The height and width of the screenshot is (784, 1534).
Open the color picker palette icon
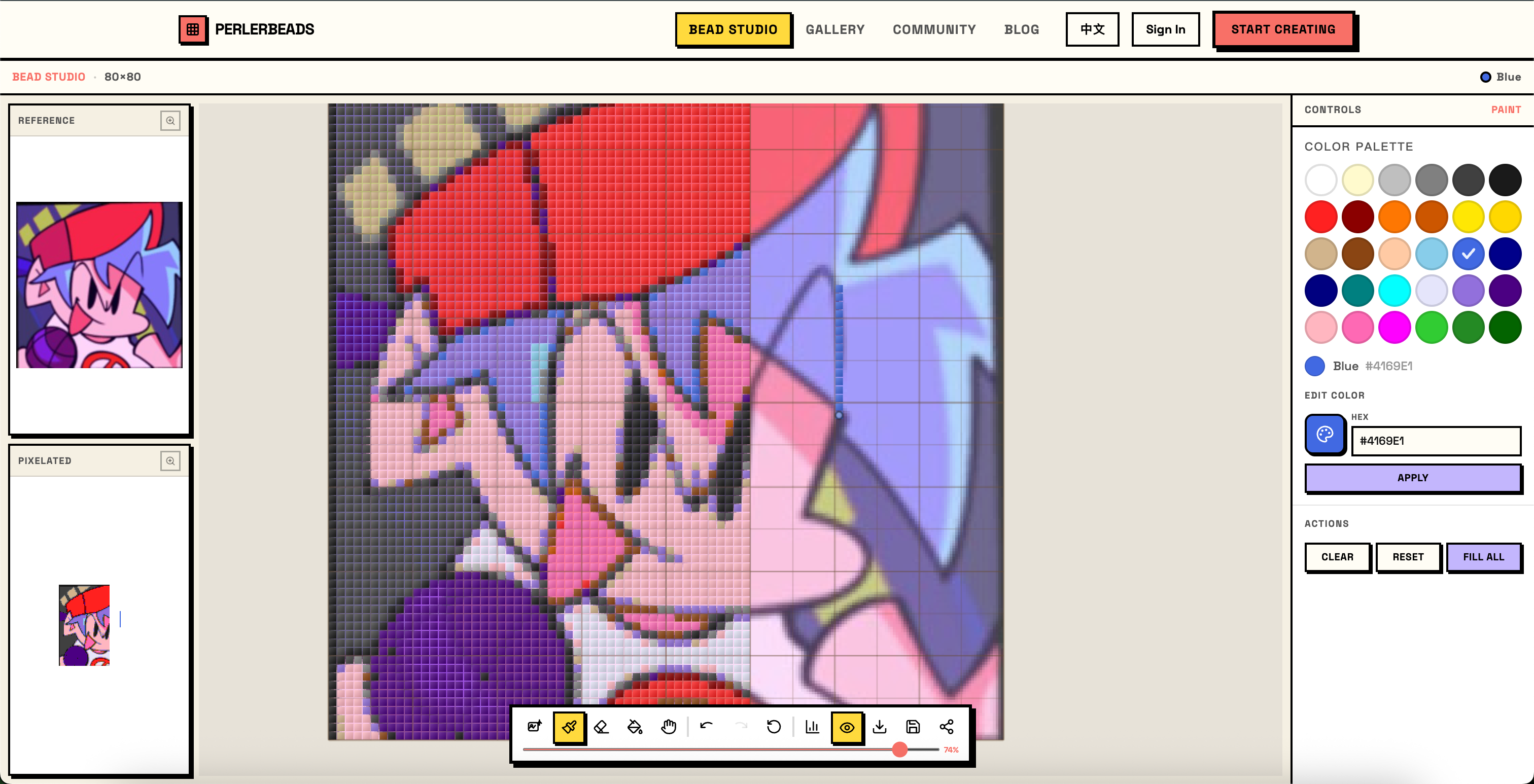click(1325, 435)
